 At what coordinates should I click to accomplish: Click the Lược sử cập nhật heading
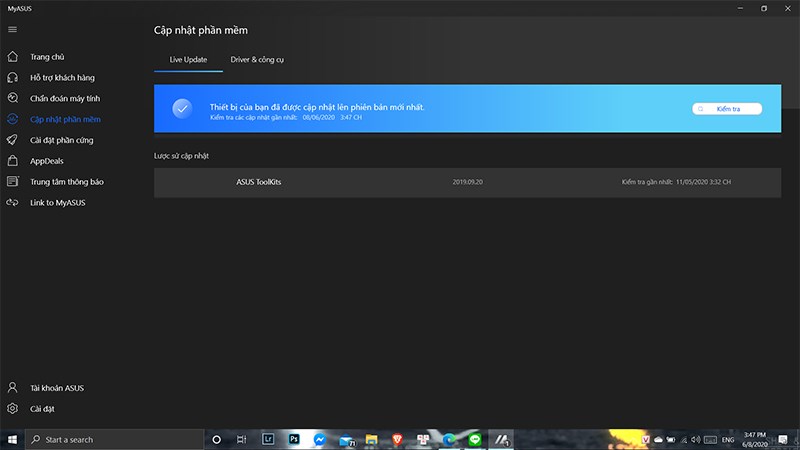pos(181,156)
